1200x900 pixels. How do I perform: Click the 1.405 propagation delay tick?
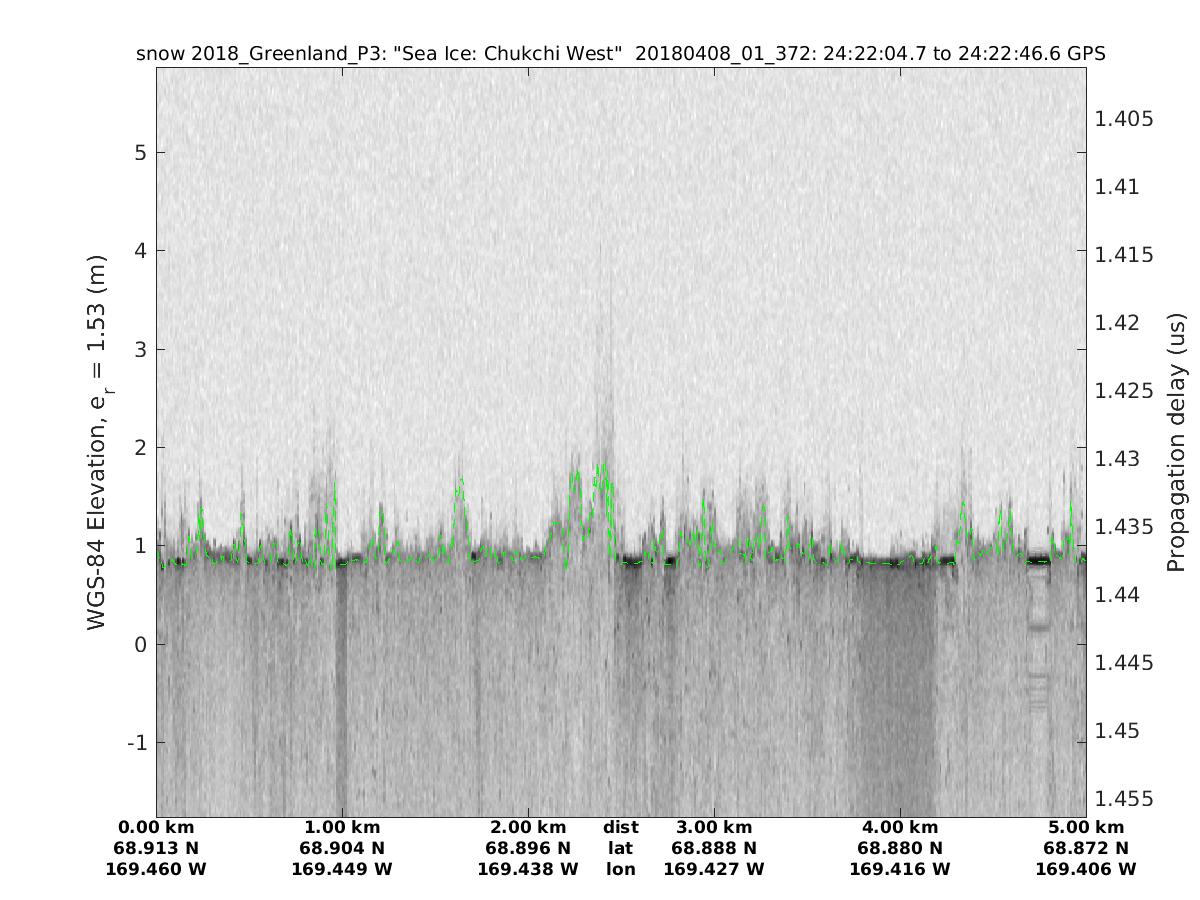coord(1125,119)
